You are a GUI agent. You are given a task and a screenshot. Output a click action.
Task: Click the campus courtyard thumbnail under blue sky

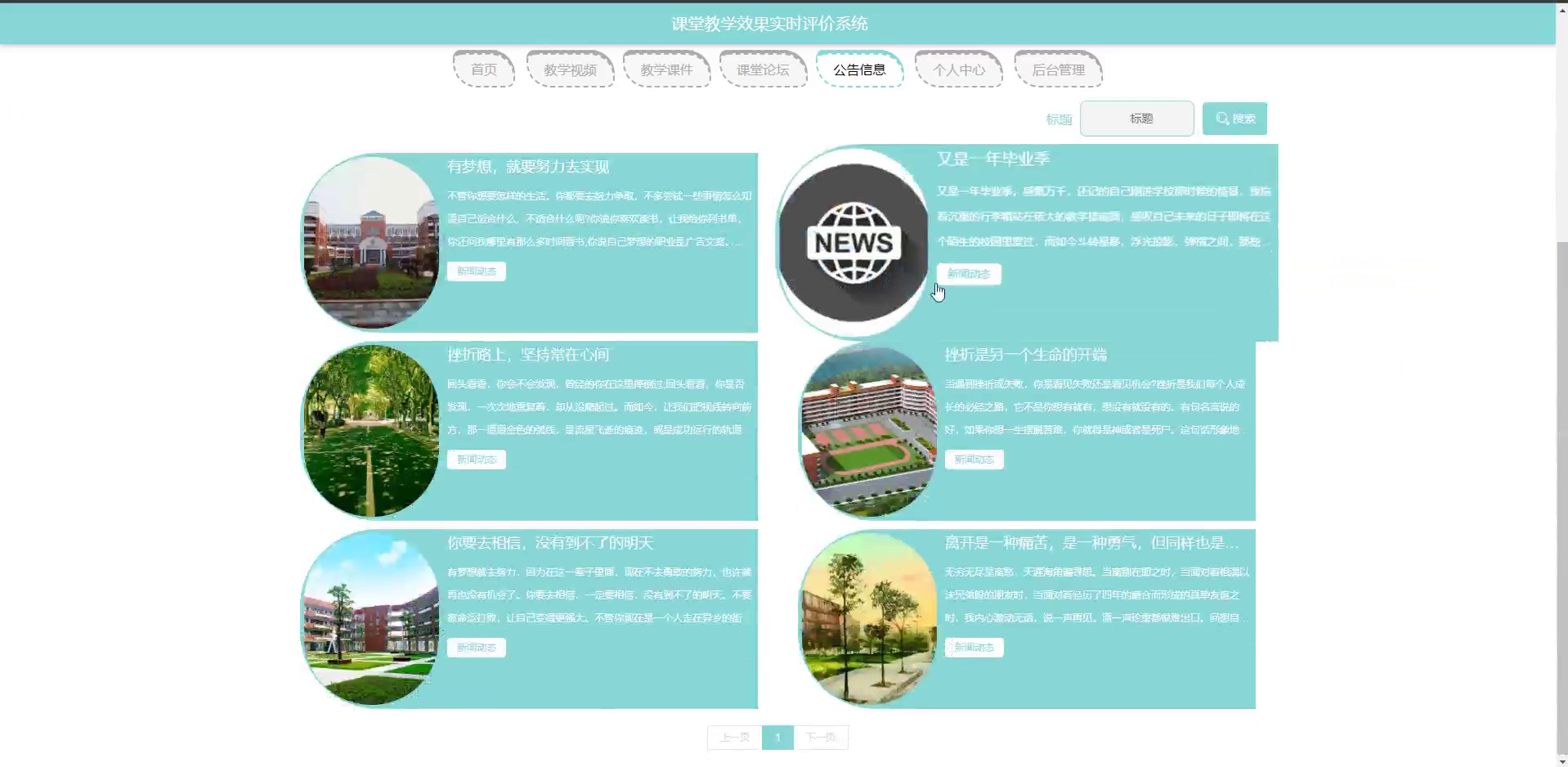click(x=371, y=619)
